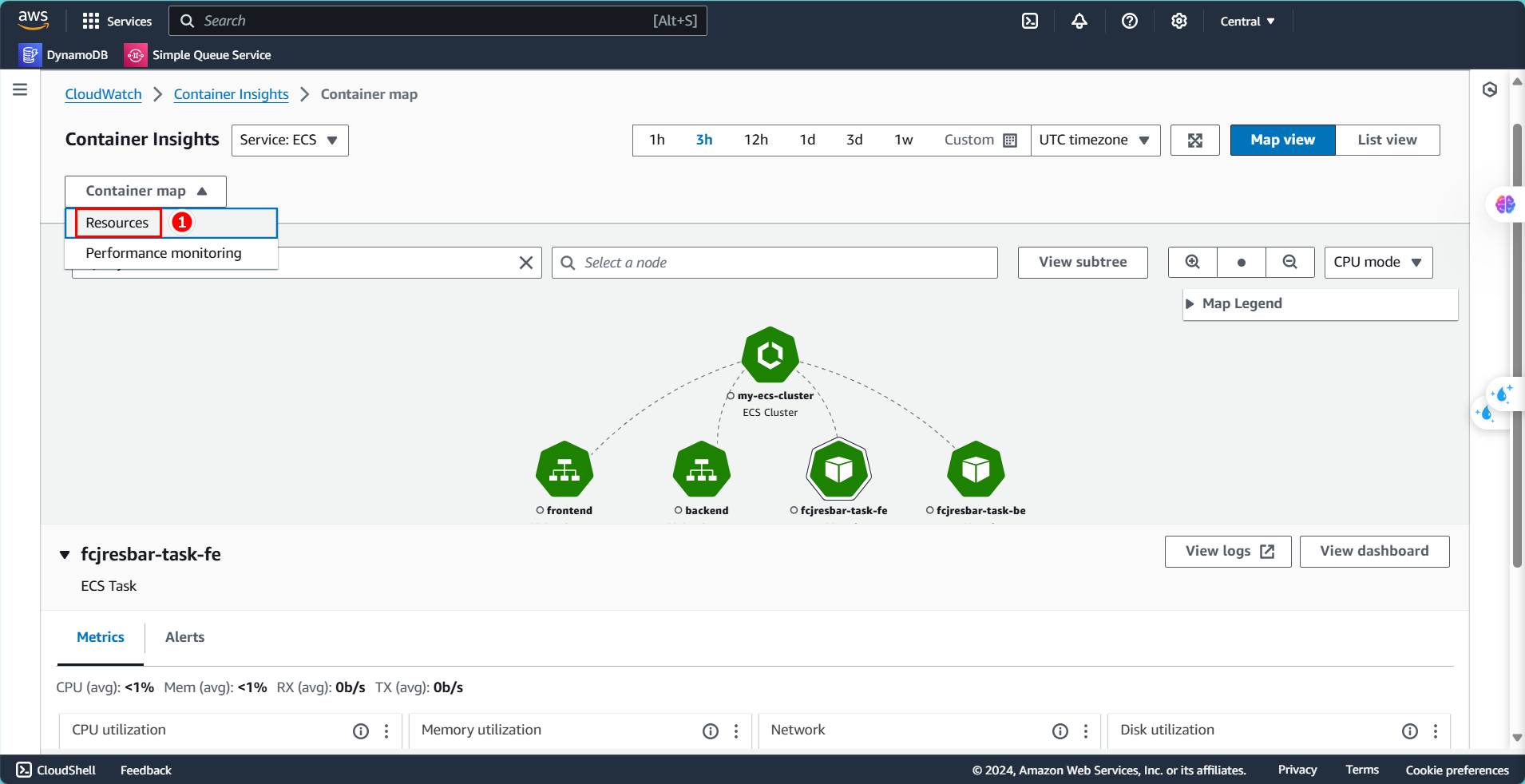The height and width of the screenshot is (784, 1525).
Task: Open the Service: ECS dropdown
Action: pos(290,140)
